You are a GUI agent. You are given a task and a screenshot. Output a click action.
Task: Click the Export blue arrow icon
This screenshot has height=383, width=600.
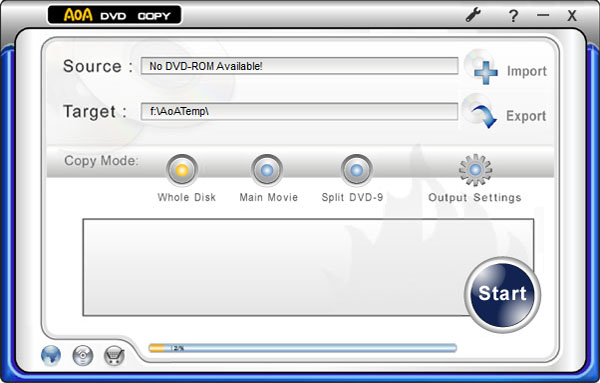[480, 112]
